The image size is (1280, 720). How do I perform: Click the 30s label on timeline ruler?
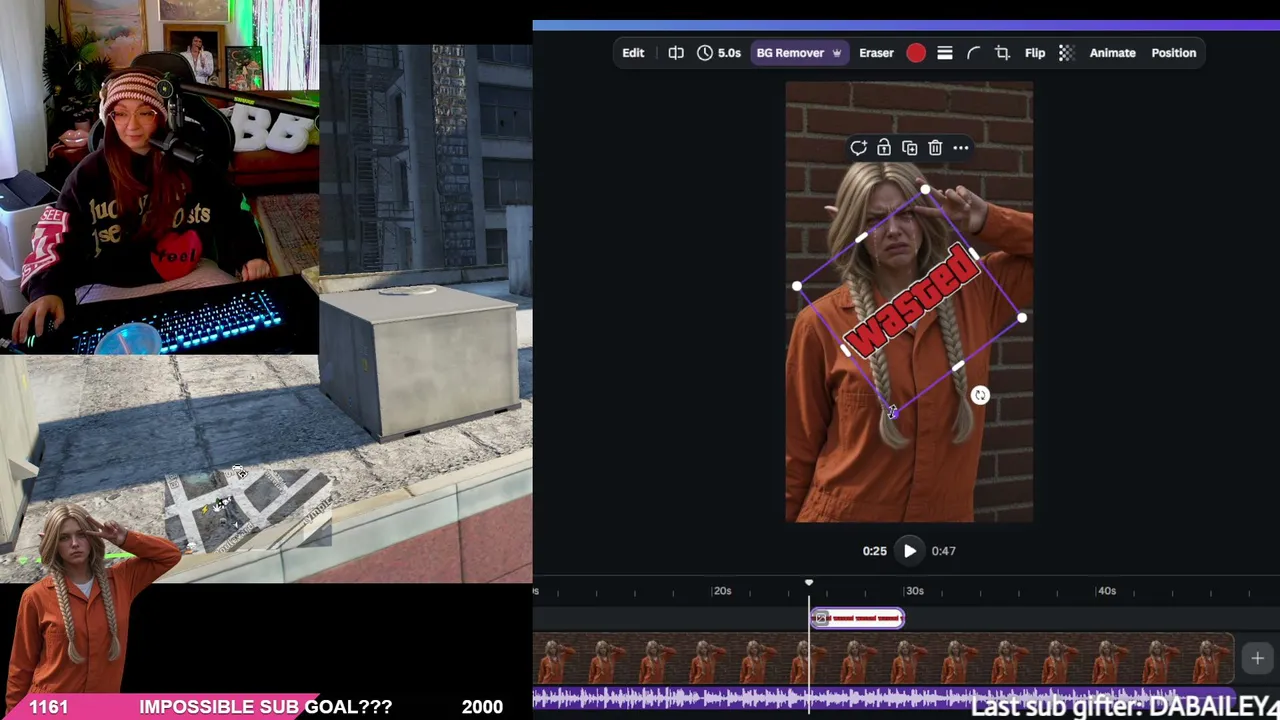click(x=914, y=591)
